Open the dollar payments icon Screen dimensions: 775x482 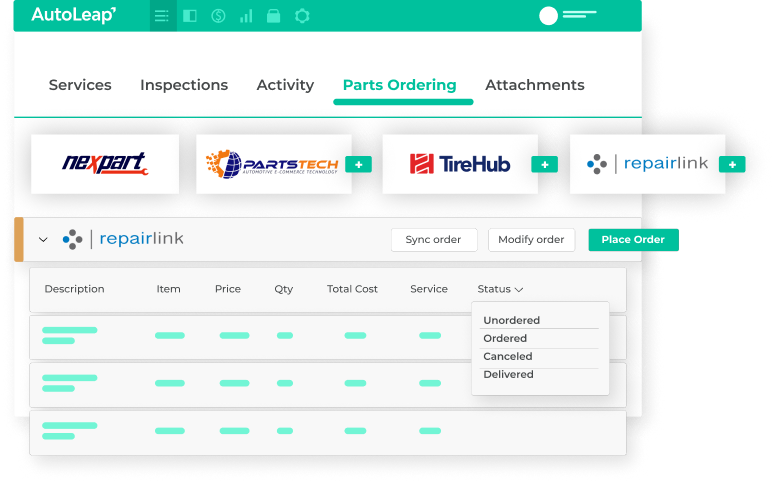click(218, 16)
